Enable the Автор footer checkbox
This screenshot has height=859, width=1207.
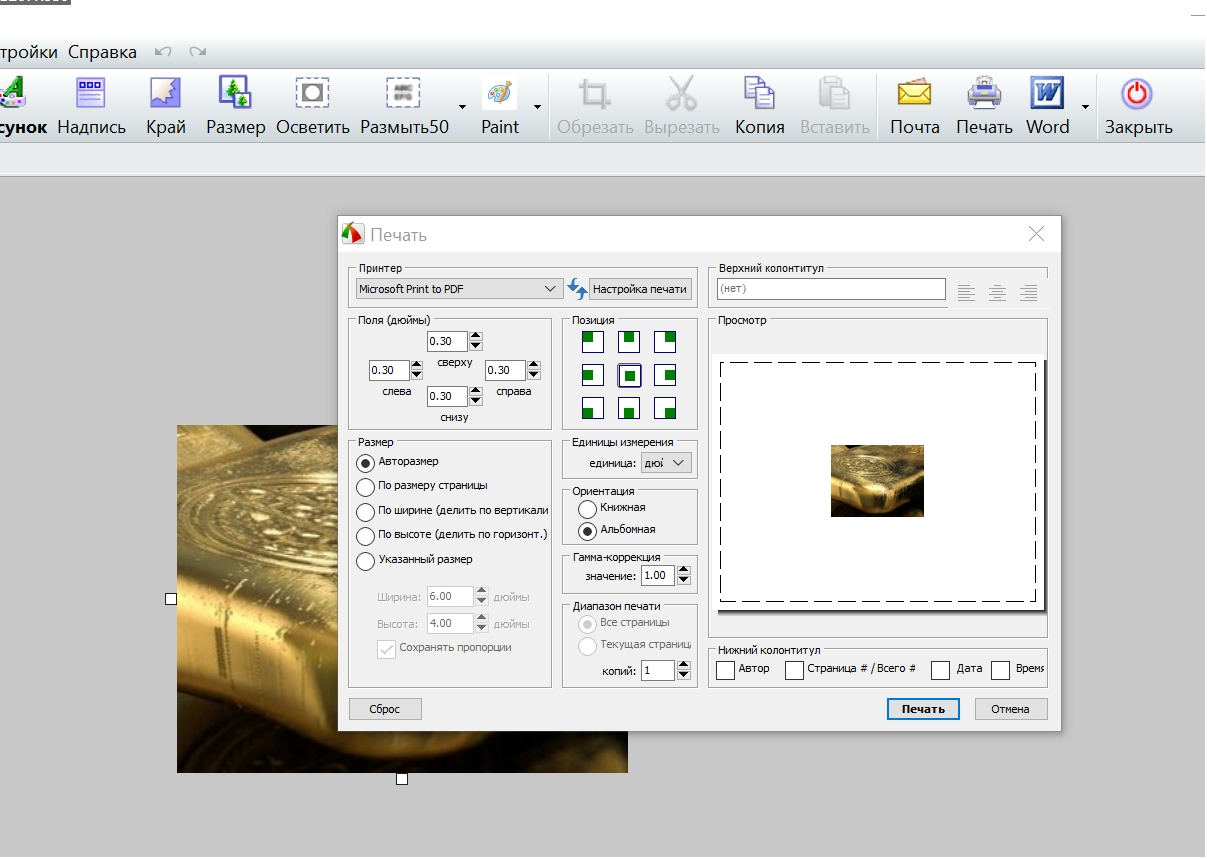coord(726,670)
